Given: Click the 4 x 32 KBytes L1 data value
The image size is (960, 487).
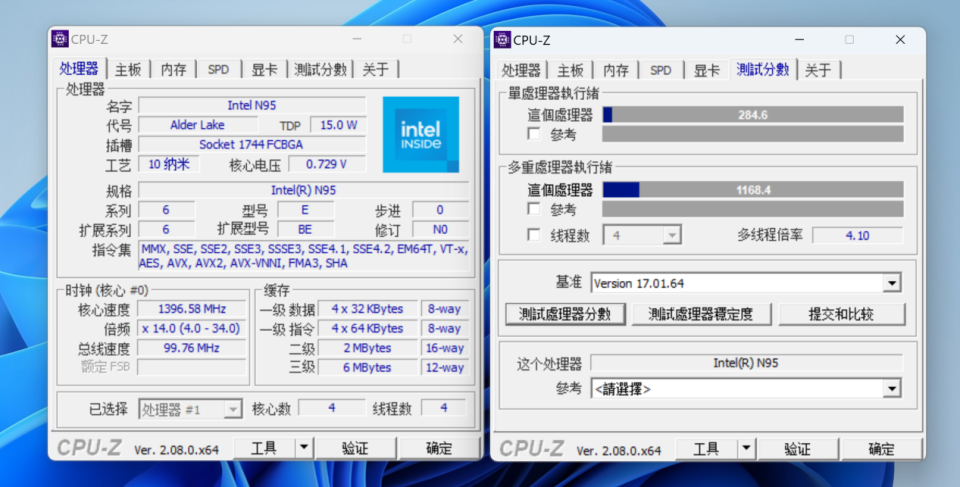Looking at the screenshot, I should (367, 309).
